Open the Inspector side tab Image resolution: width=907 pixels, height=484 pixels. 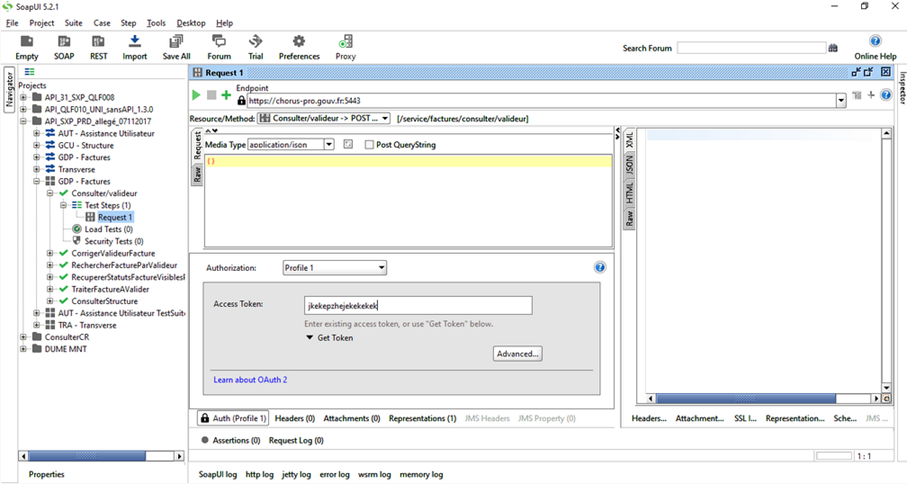point(902,88)
